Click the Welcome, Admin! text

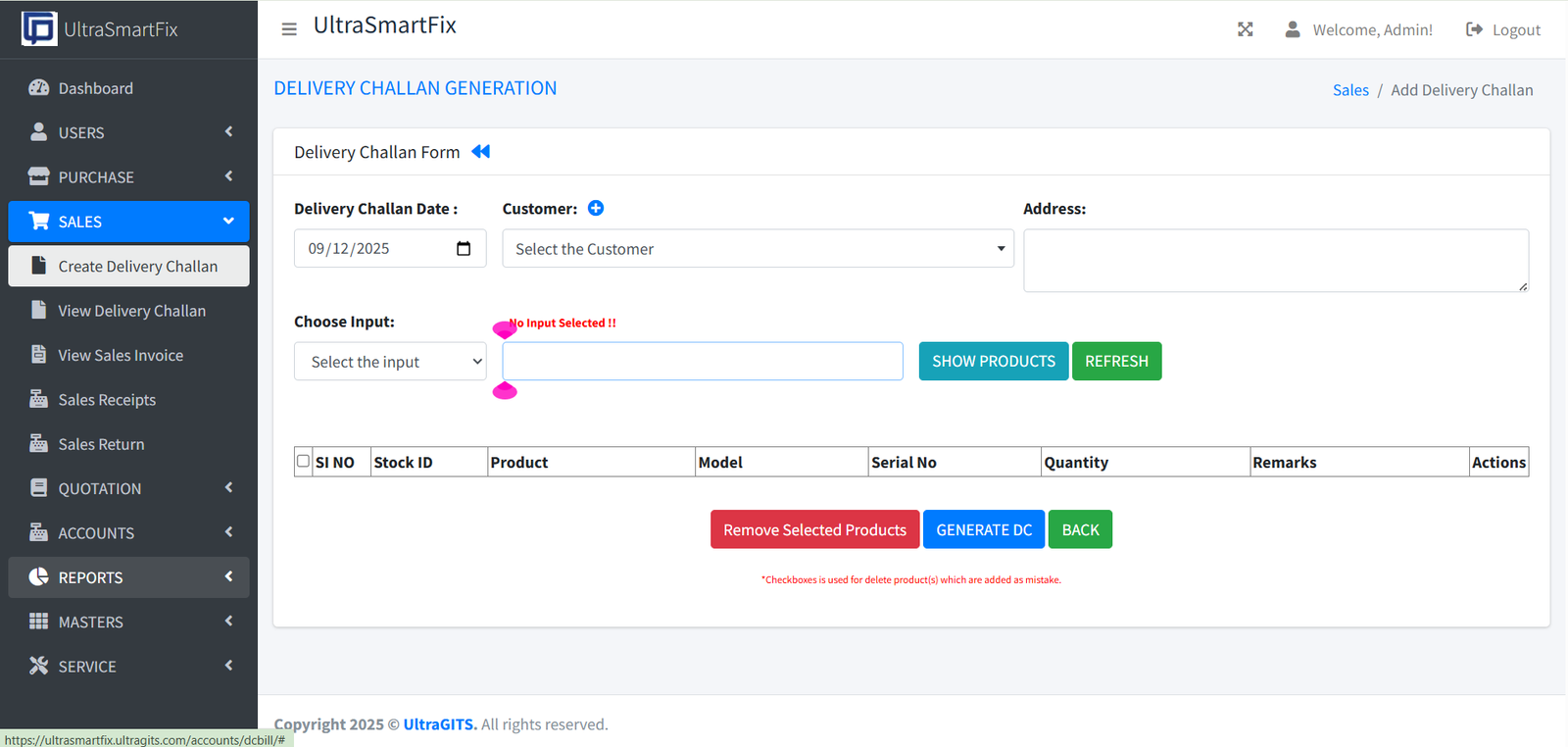[1372, 30]
